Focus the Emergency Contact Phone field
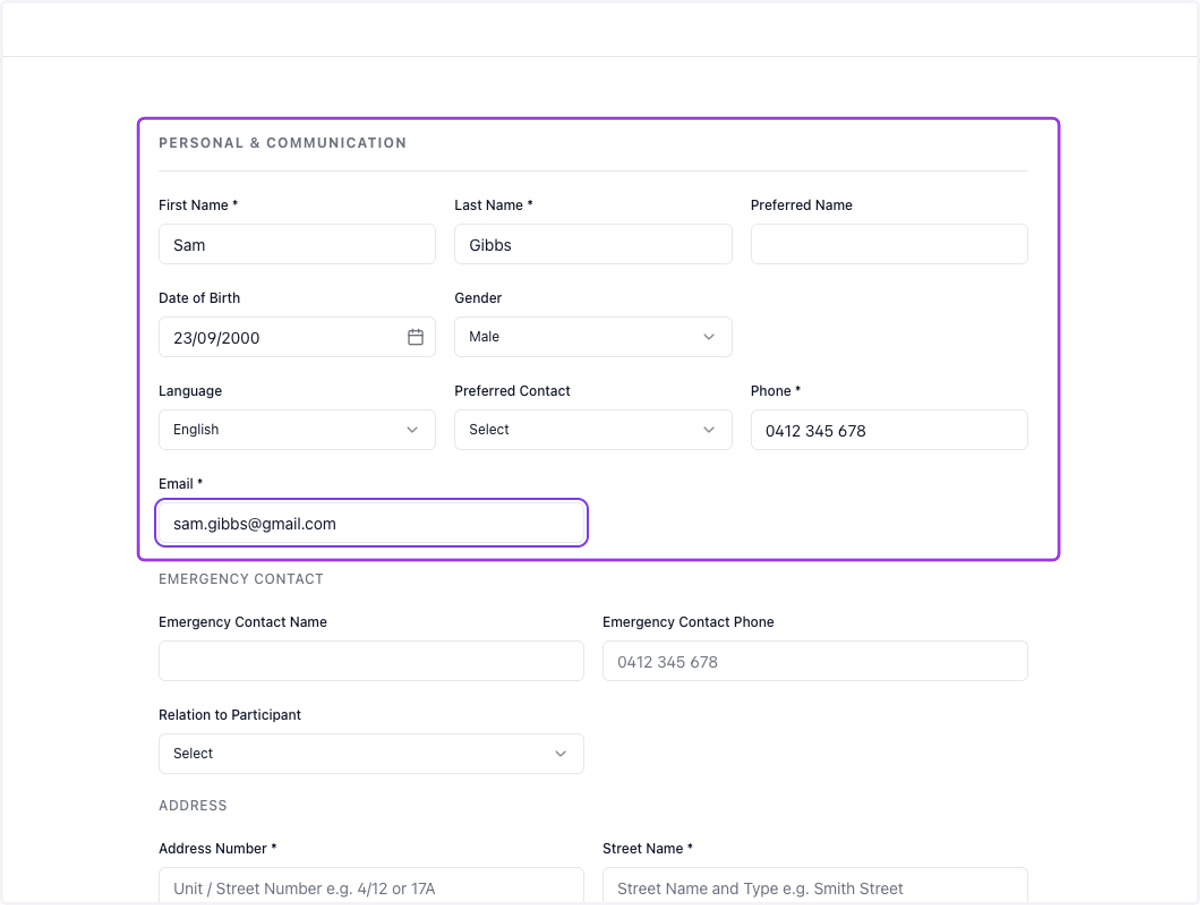 815,661
